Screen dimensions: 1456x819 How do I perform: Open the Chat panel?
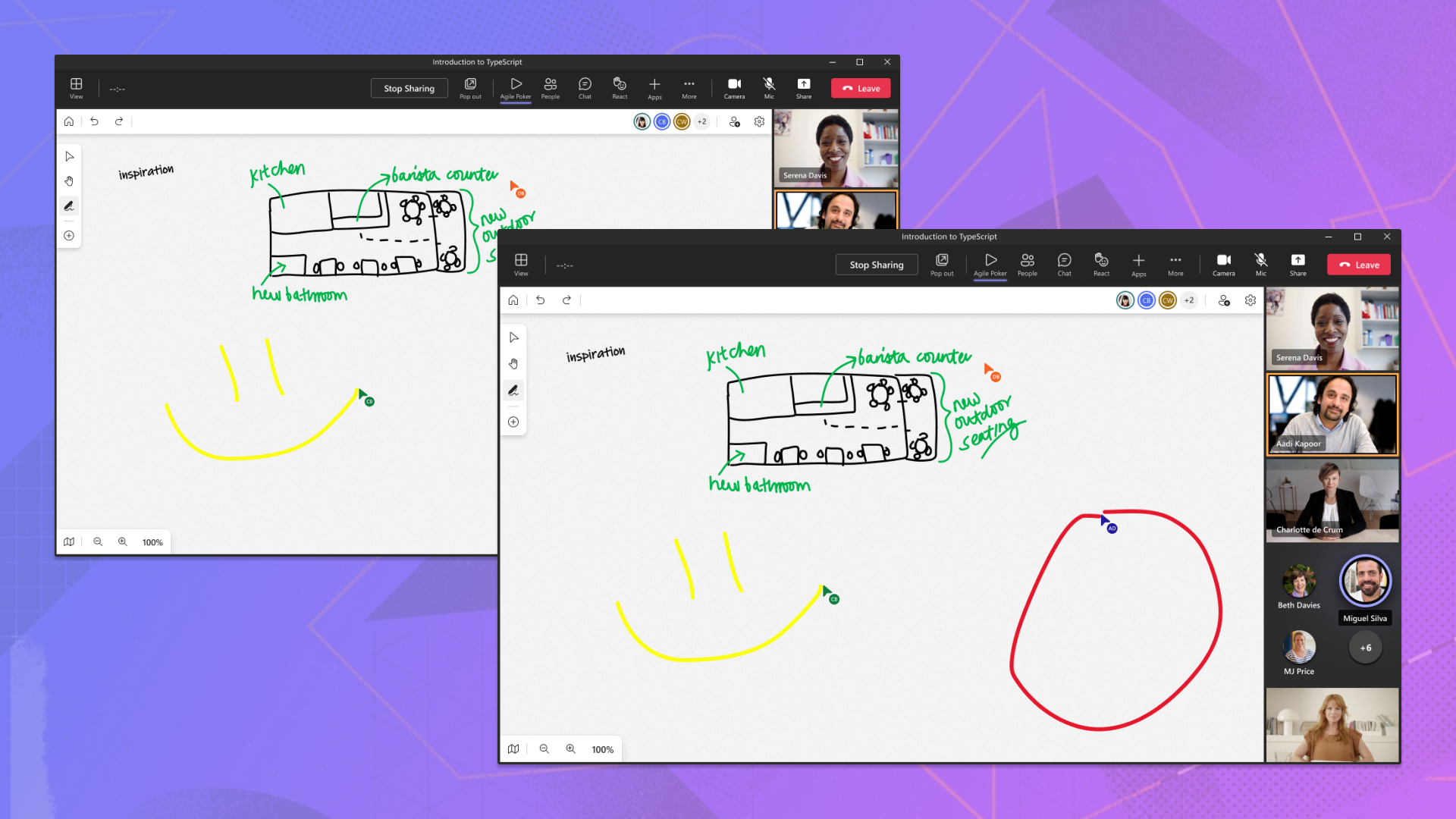pyautogui.click(x=1064, y=264)
